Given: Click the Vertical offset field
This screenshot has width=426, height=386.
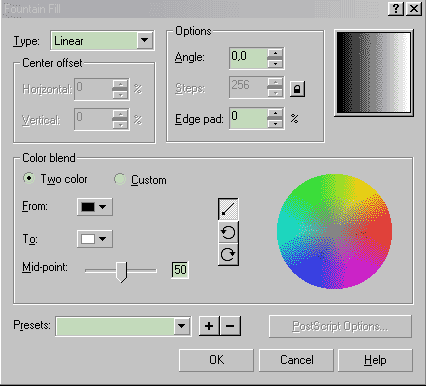Looking at the screenshot, I should click(x=94, y=119).
